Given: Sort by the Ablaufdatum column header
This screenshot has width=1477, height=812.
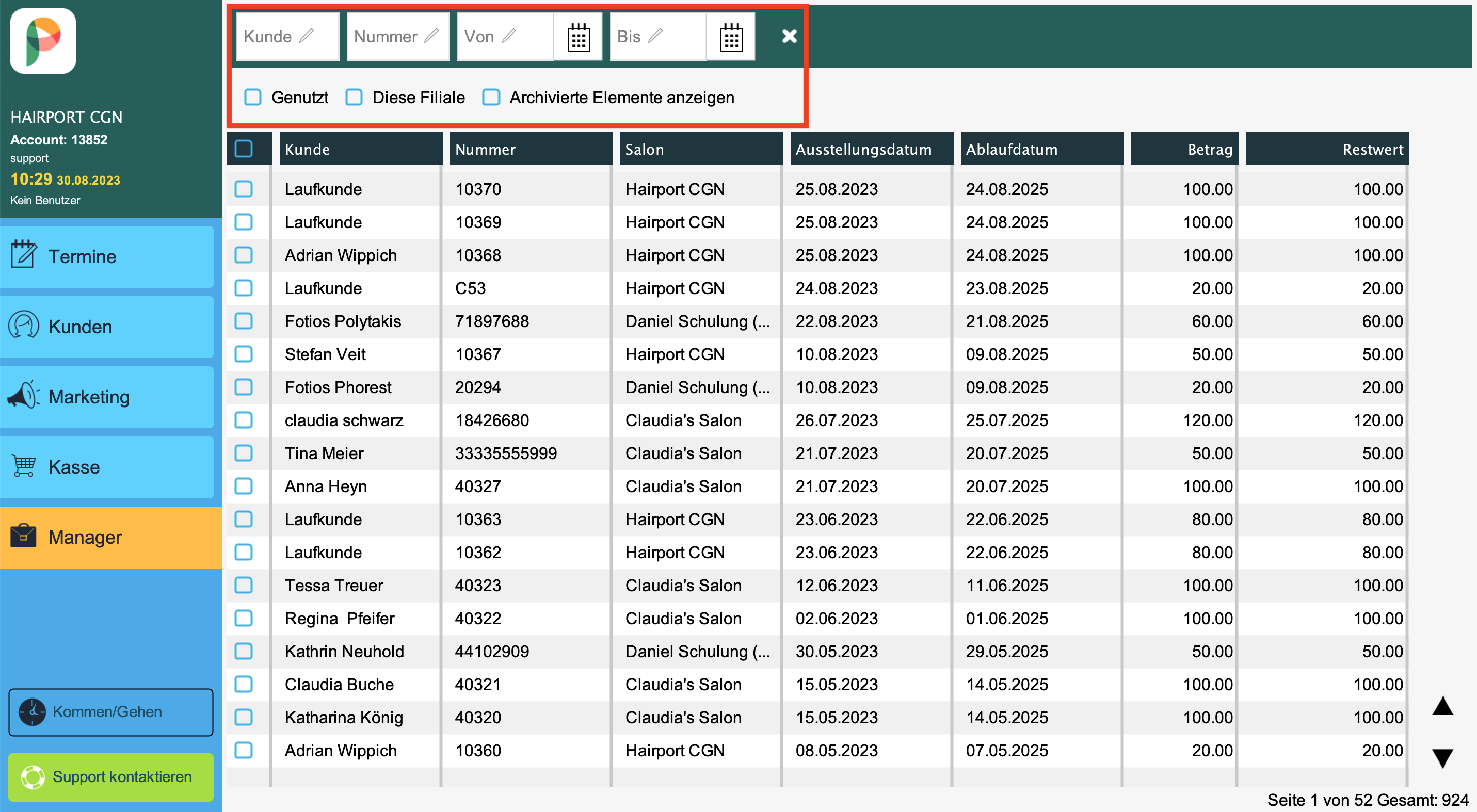Looking at the screenshot, I should [x=1042, y=149].
